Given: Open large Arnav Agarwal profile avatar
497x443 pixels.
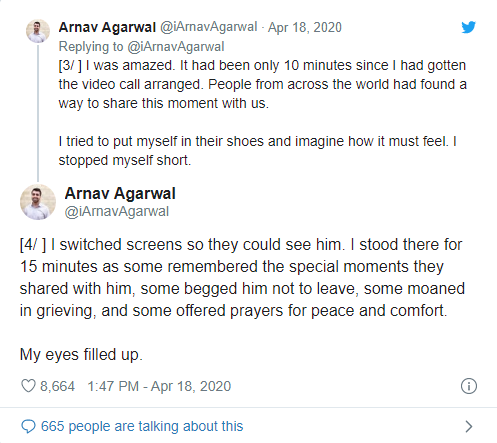Looking at the screenshot, I should tap(38, 202).
